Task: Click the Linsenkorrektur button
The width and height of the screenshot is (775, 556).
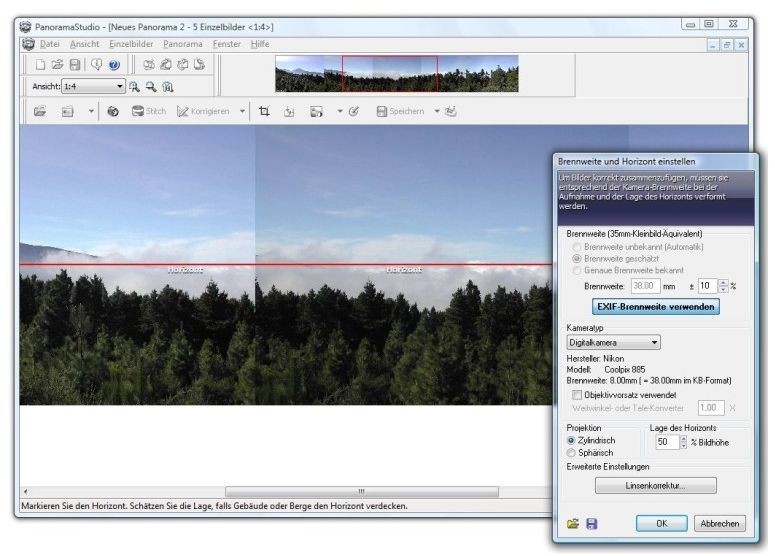Action: point(656,485)
